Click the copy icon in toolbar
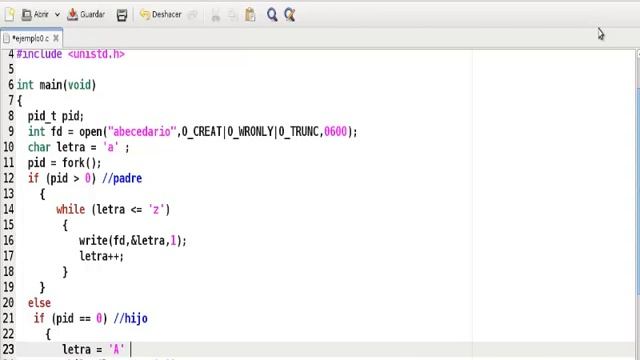This screenshot has height=360, width=640. click(232, 15)
